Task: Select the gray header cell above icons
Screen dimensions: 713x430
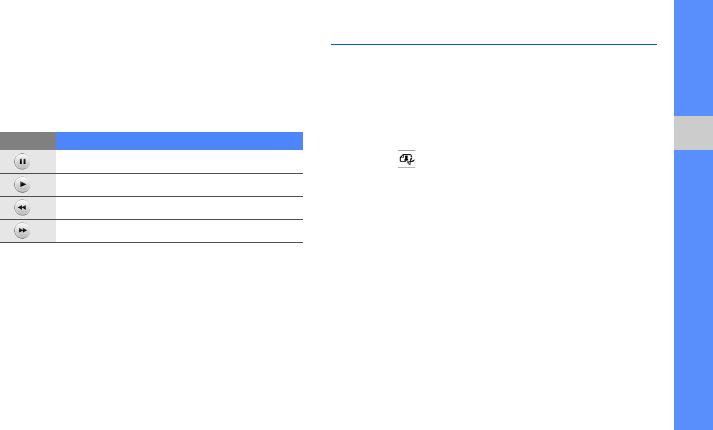Action: [27, 140]
